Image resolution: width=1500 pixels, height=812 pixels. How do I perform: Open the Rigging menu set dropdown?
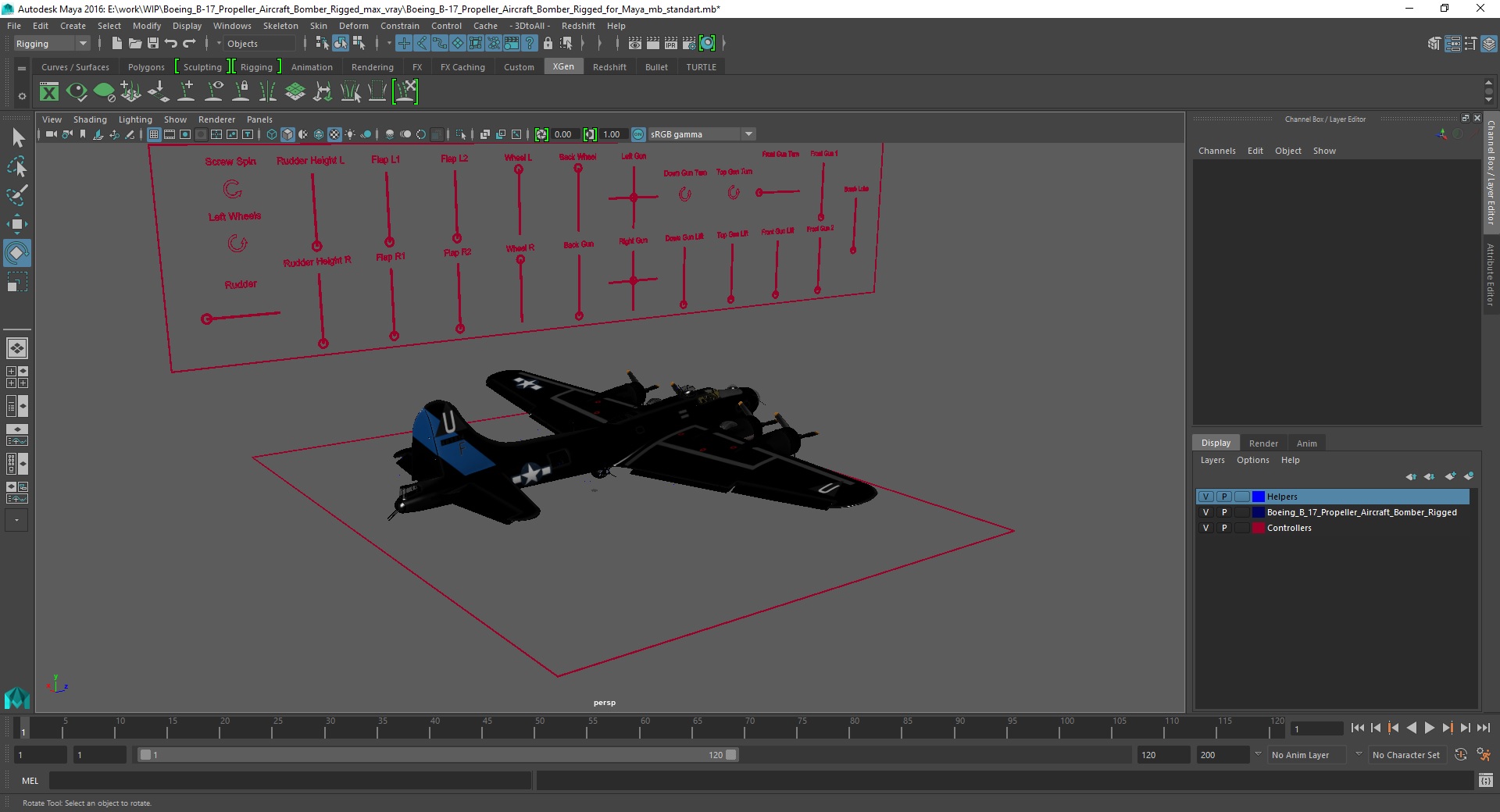tap(52, 44)
